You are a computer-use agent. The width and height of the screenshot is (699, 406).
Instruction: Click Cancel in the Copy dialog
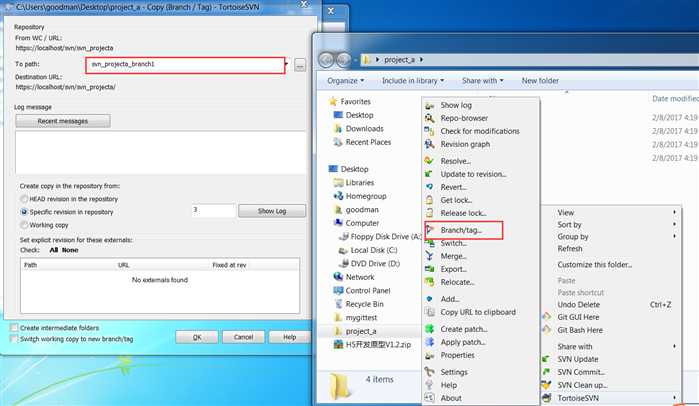coord(243,337)
